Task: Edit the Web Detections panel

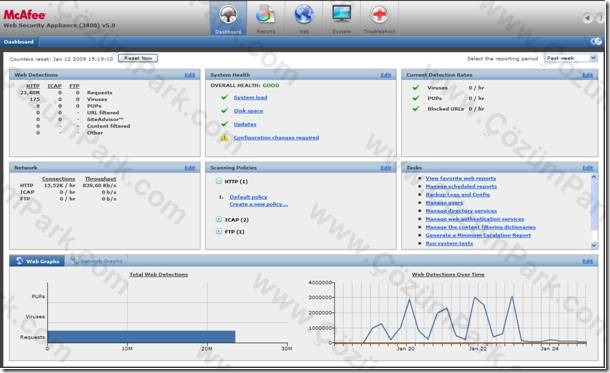Action: coord(189,75)
